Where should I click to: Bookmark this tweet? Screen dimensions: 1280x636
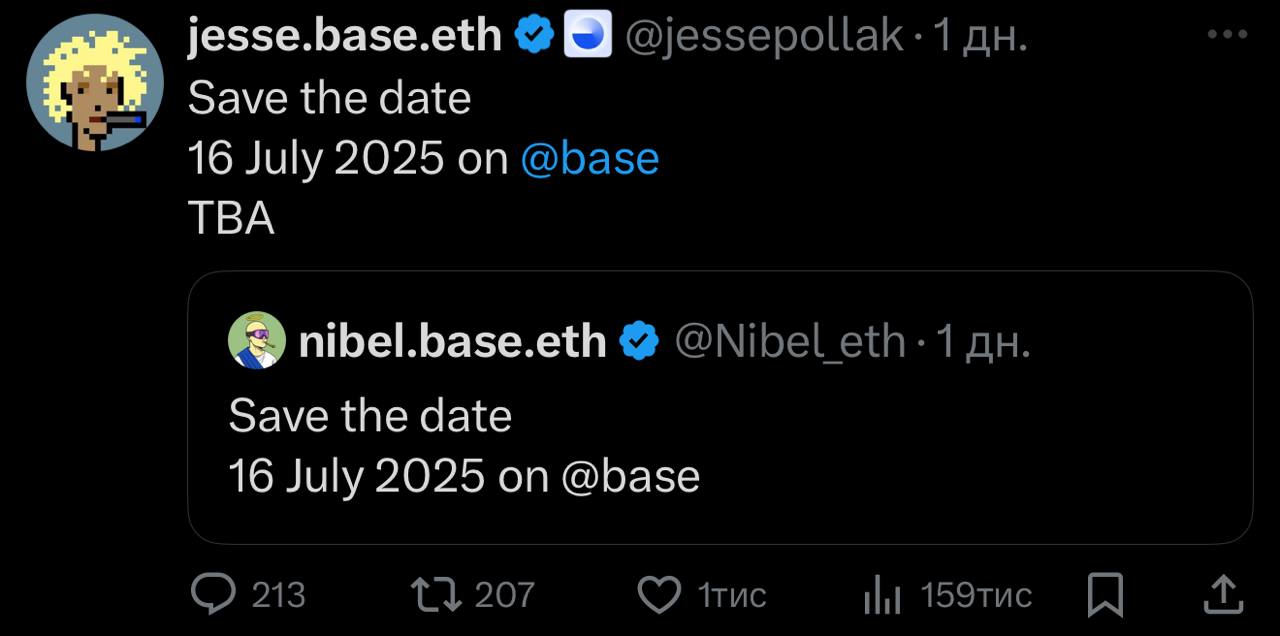click(x=1105, y=596)
